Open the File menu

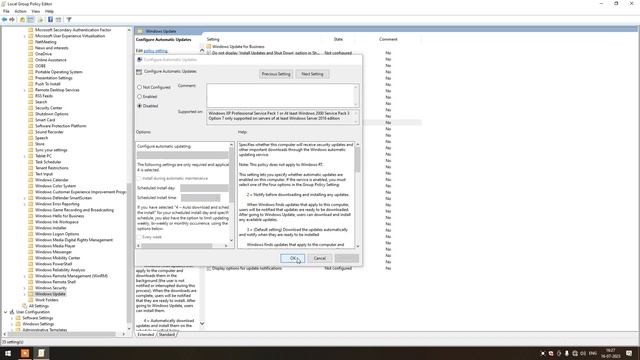[x=6, y=11]
